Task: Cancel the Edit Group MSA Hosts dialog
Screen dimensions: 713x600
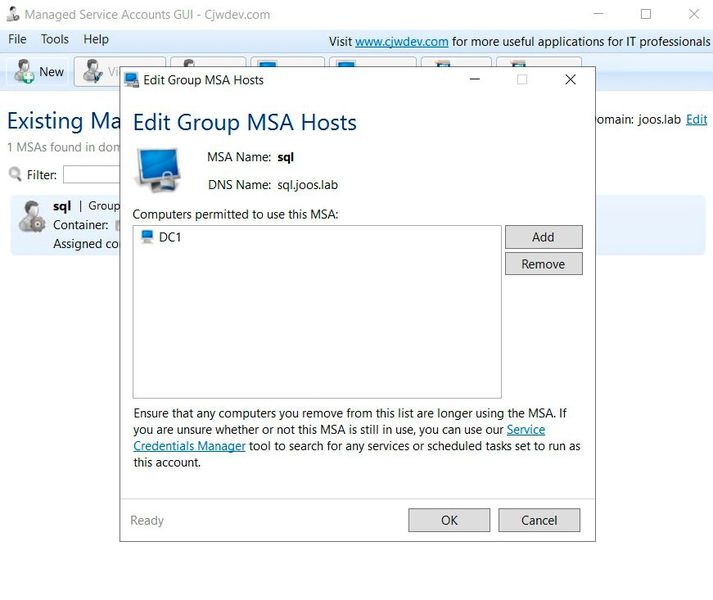Action: [x=539, y=520]
